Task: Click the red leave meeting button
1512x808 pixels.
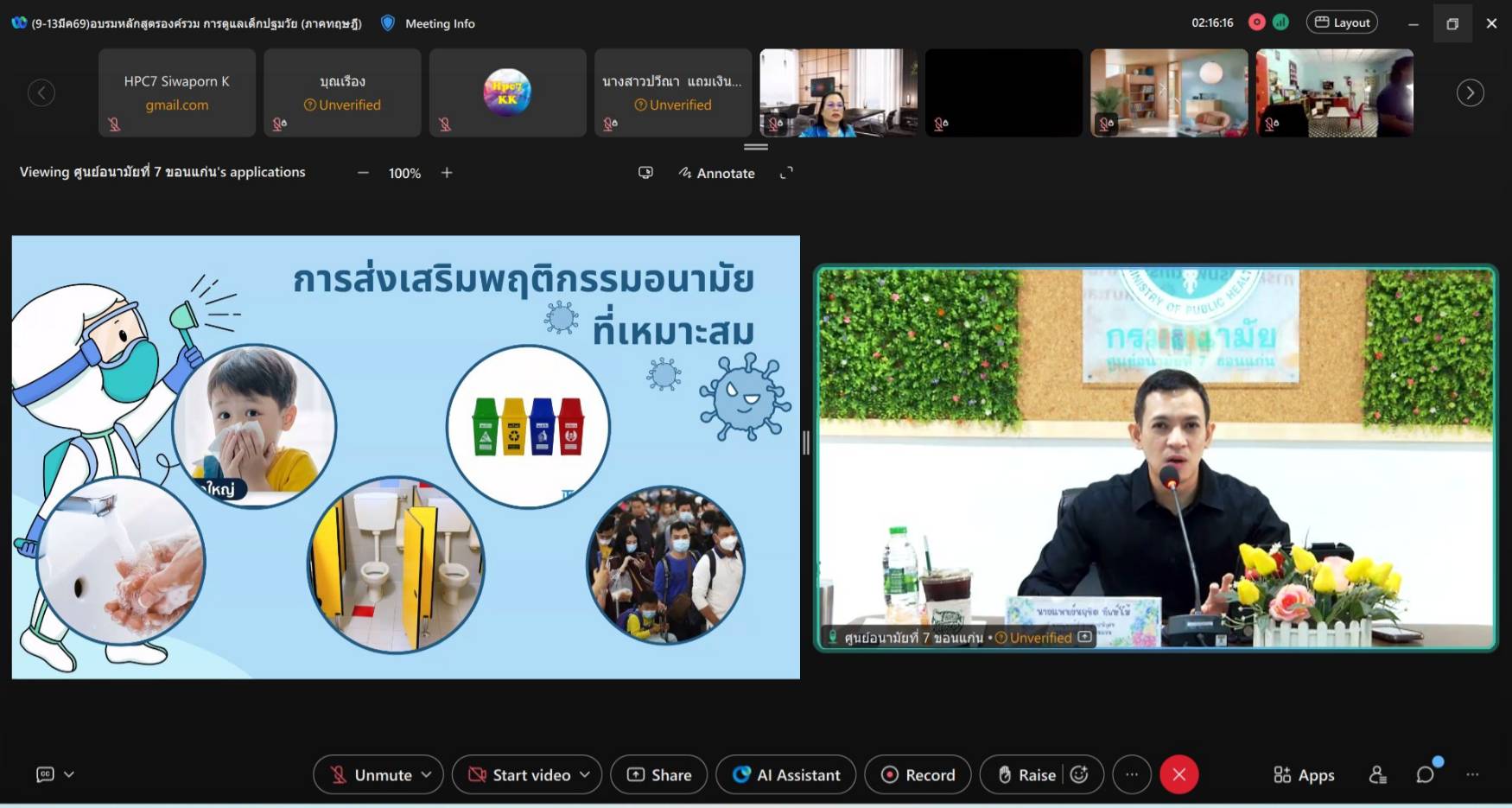Action: click(1178, 774)
